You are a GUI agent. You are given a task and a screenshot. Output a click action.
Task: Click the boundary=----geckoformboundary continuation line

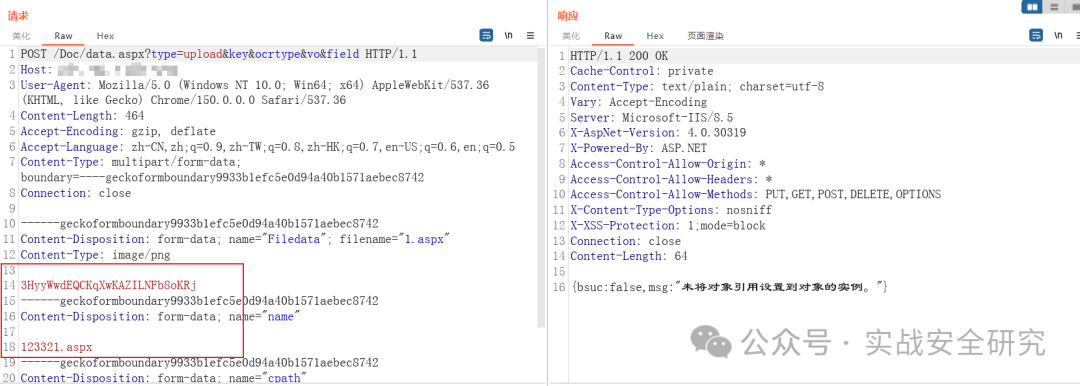(x=222, y=177)
